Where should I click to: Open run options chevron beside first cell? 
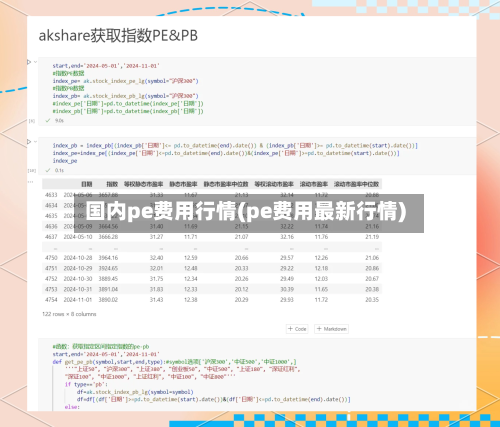coord(35,62)
